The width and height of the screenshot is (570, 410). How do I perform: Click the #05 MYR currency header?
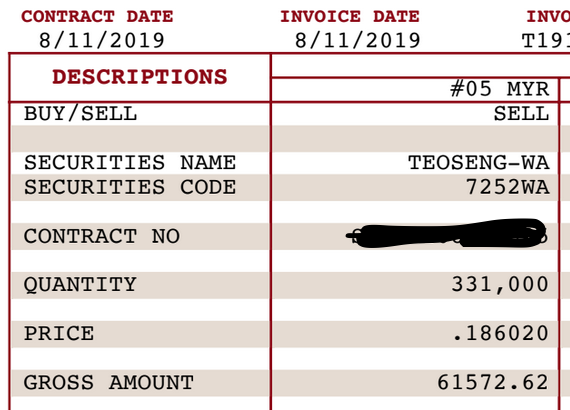pos(500,89)
